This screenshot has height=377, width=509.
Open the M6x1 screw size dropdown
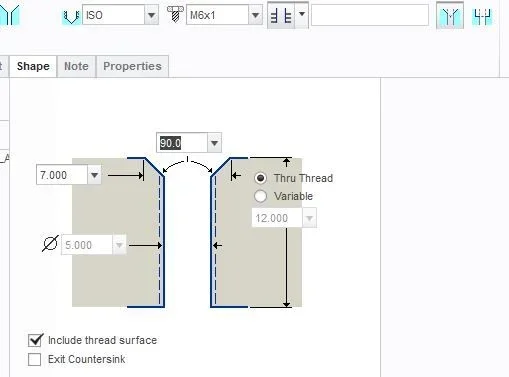(x=255, y=15)
